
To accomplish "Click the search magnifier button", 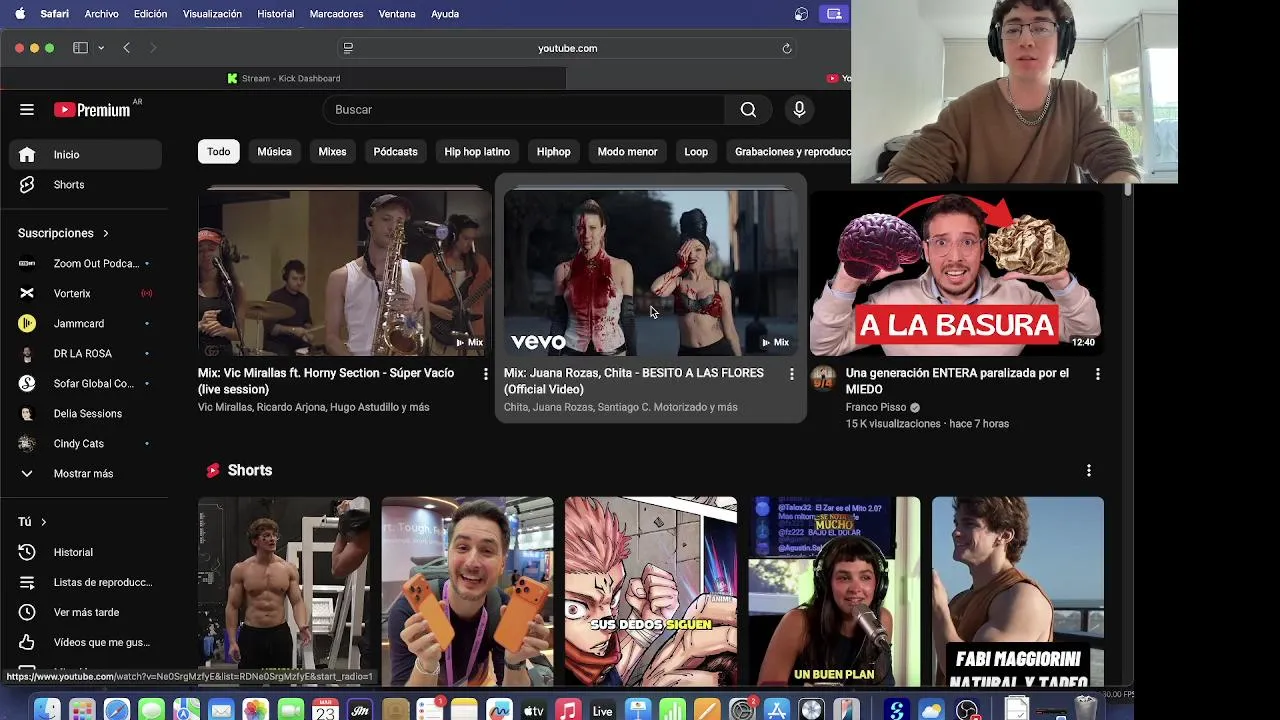I will pos(748,110).
